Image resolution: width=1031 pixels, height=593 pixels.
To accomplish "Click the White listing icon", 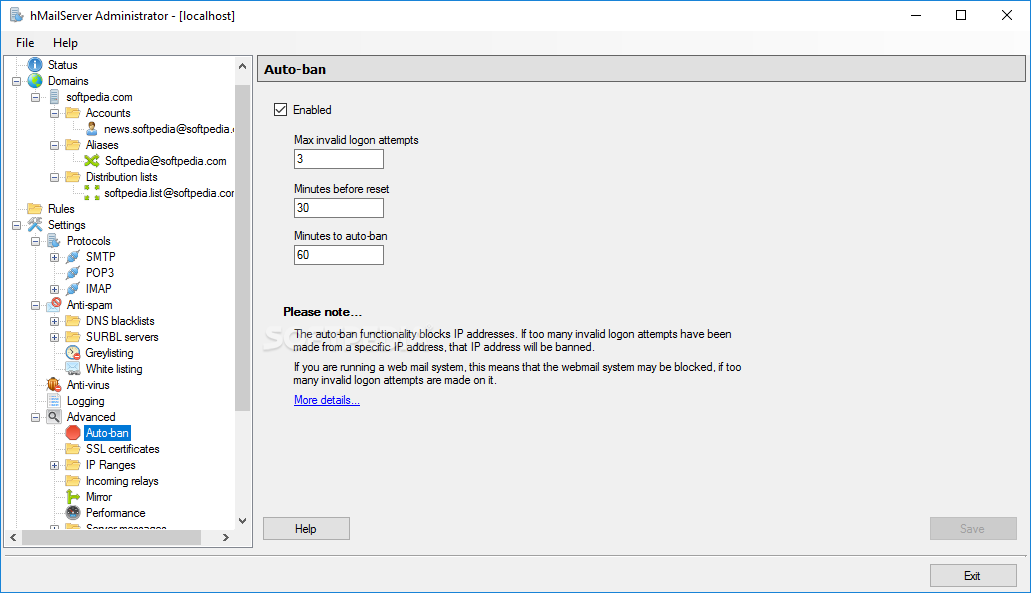I will pos(73,369).
